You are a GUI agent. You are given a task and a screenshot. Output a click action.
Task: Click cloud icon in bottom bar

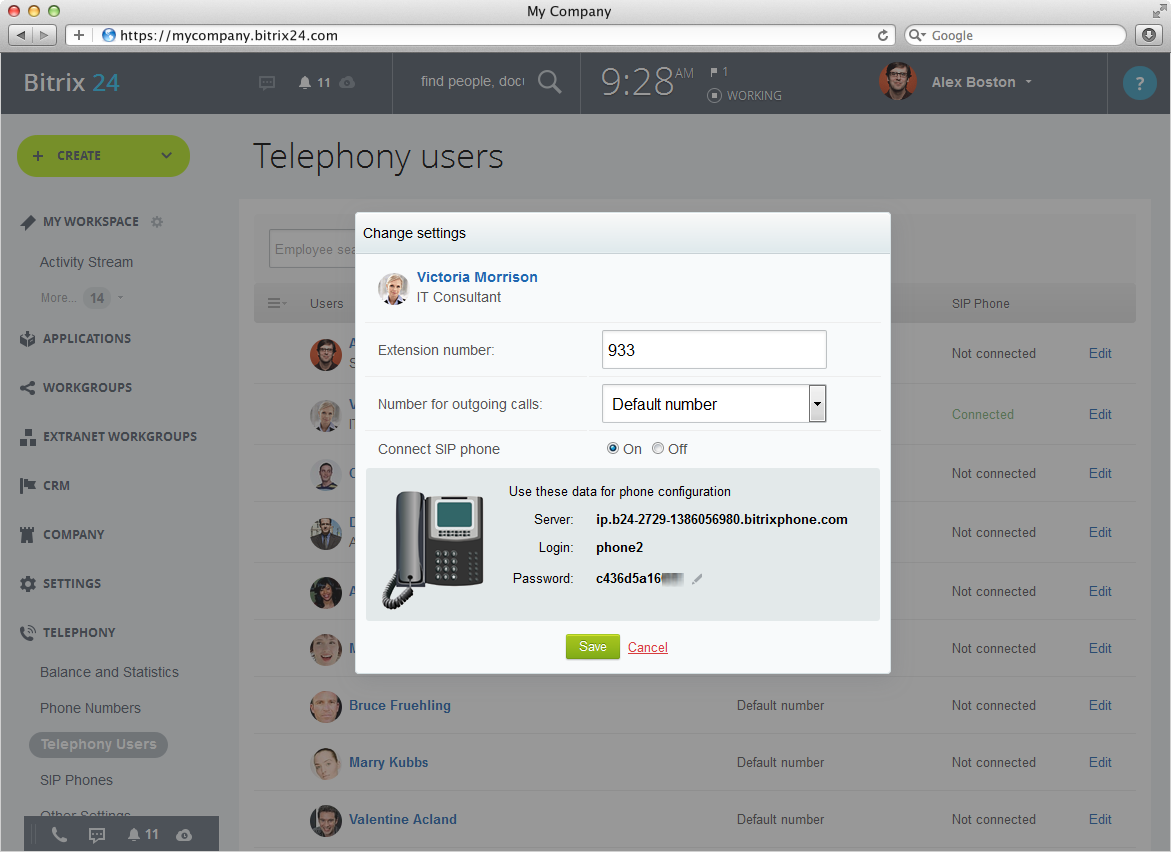pyautogui.click(x=184, y=835)
